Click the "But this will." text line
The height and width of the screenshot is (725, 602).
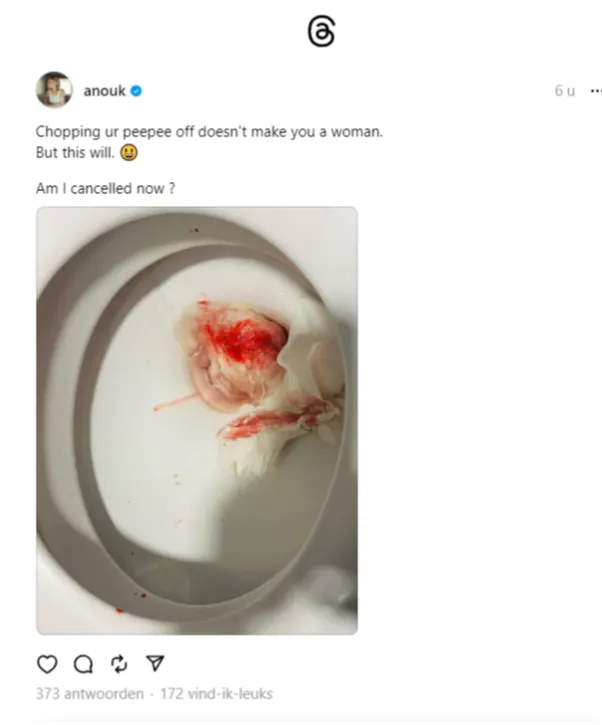pos(75,154)
